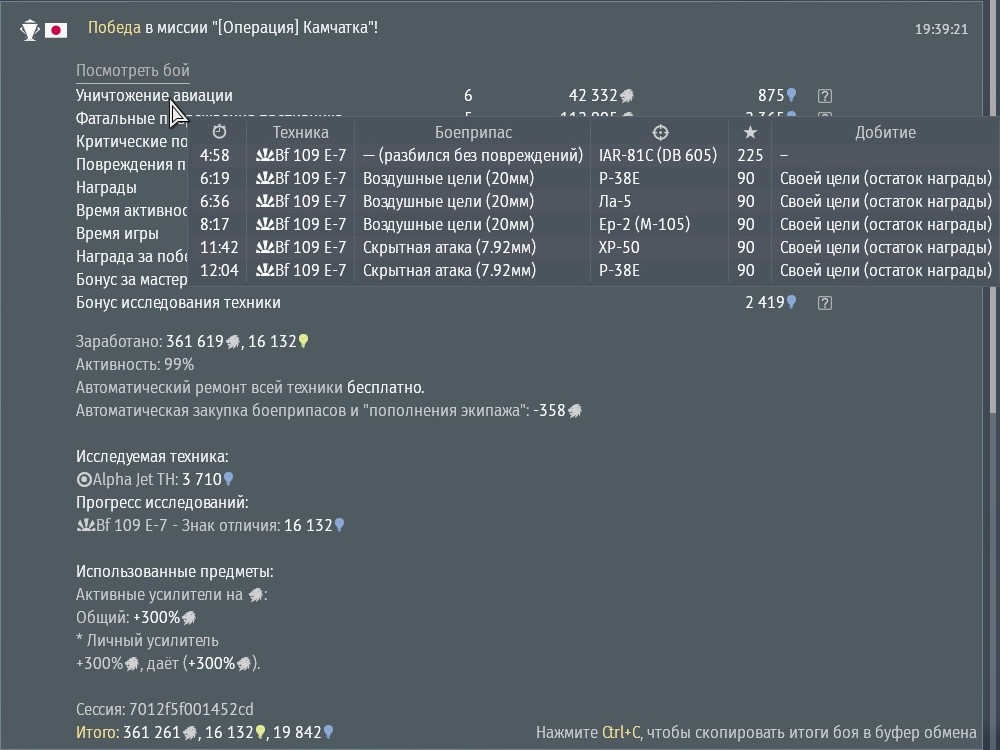Screen dimensions: 1000x750
Task: Select "Боеприпас" column header
Action: point(473,132)
